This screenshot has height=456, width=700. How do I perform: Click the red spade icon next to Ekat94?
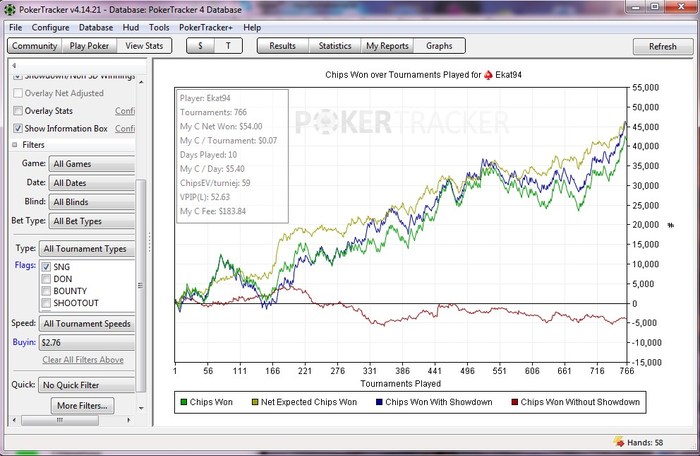coord(488,75)
